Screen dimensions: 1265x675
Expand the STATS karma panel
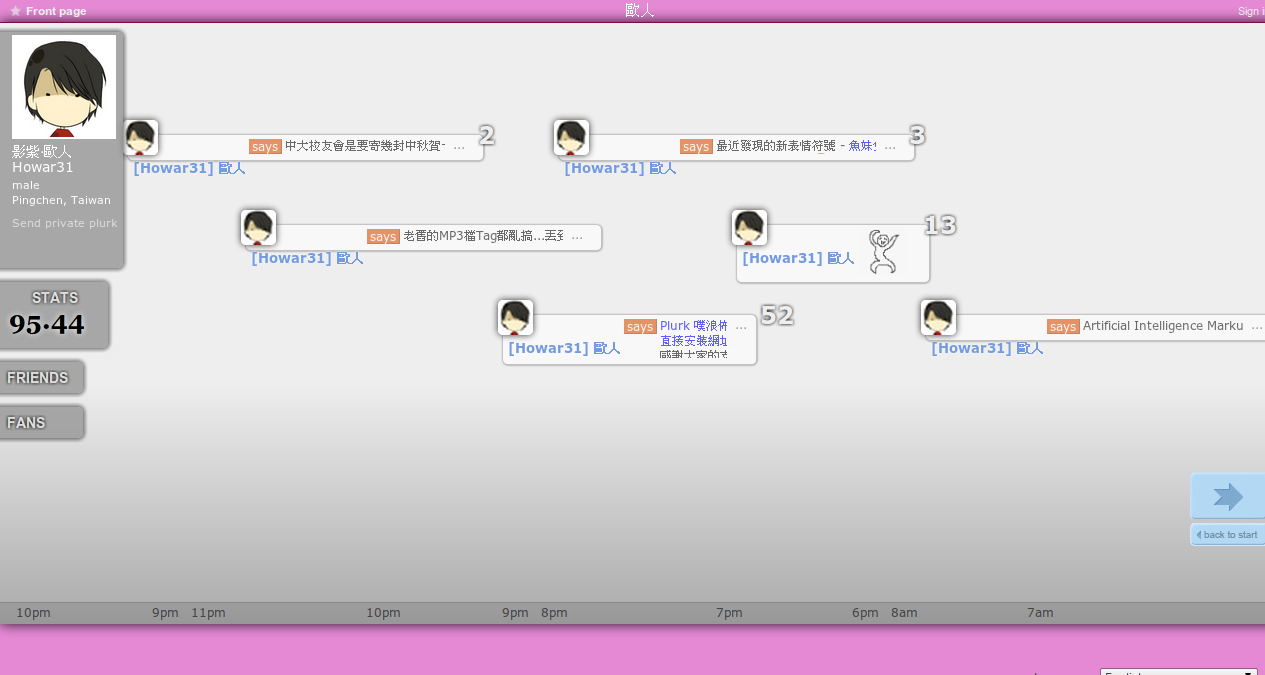(54, 315)
